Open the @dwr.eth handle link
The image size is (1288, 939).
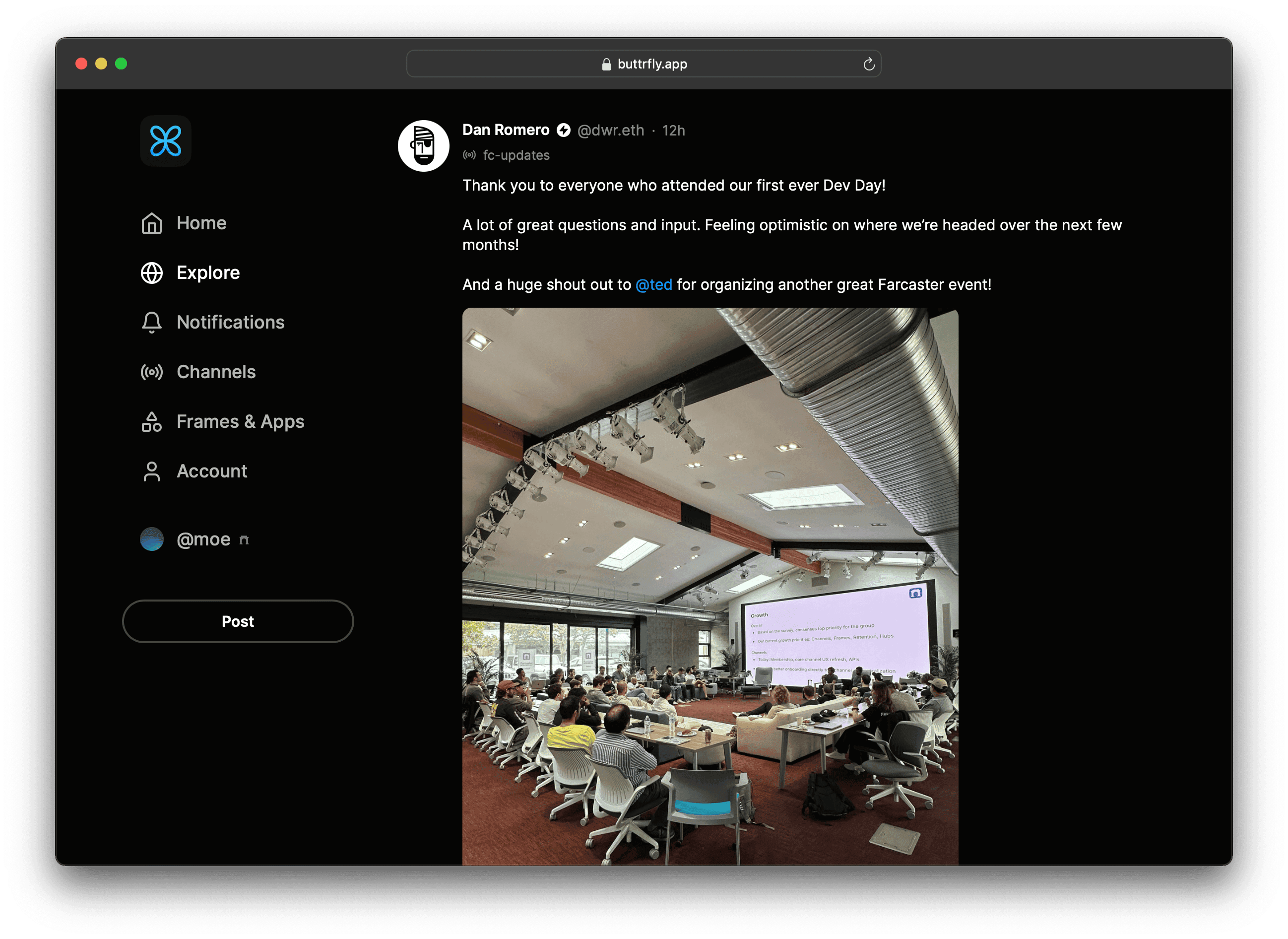(610, 130)
